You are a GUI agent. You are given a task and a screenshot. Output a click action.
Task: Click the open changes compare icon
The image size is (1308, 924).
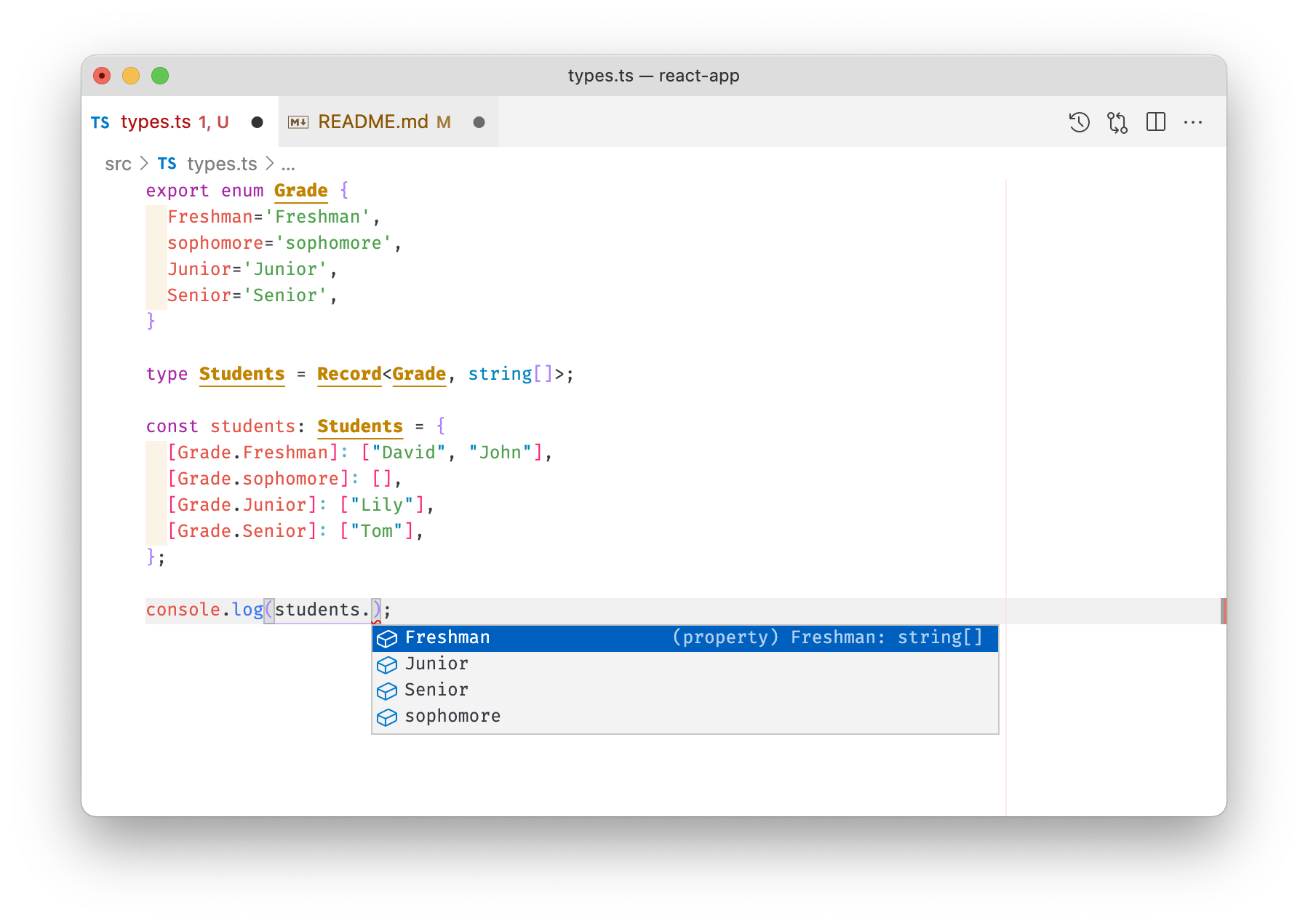click(1117, 122)
